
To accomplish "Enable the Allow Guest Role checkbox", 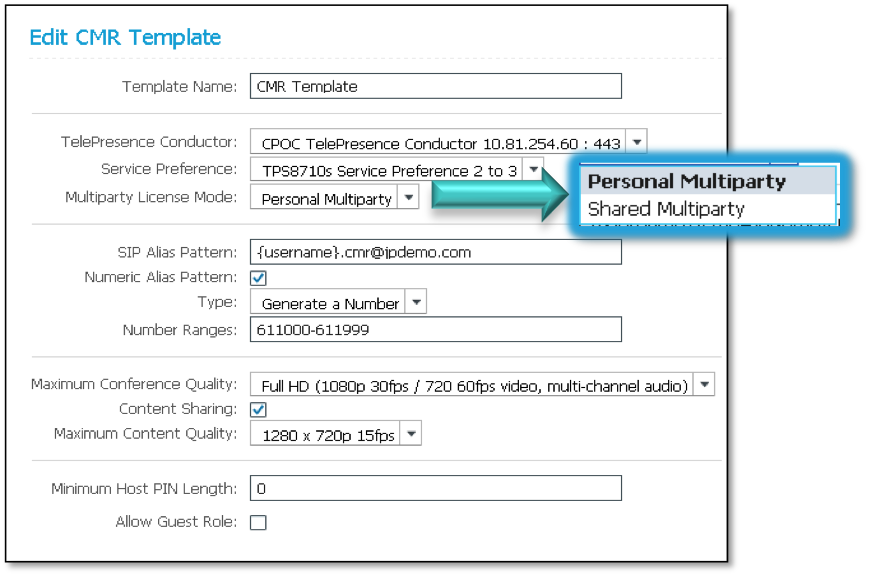I will pyautogui.click(x=258, y=522).
